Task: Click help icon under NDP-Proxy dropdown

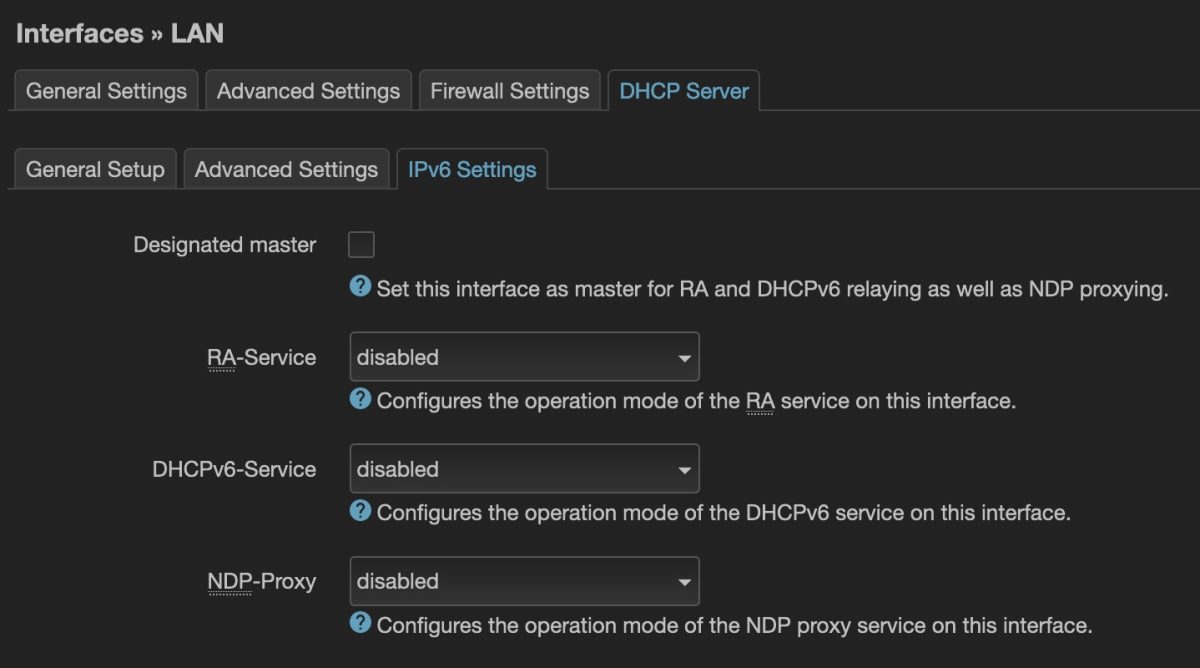Action: tap(360, 624)
